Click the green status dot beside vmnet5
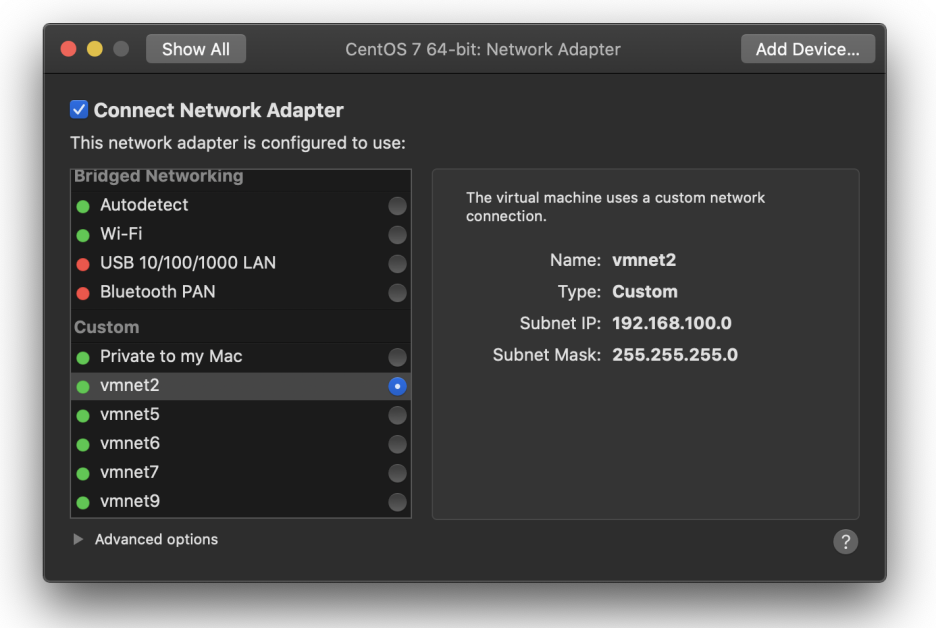Viewport: 936px width, 628px height. pos(83,415)
